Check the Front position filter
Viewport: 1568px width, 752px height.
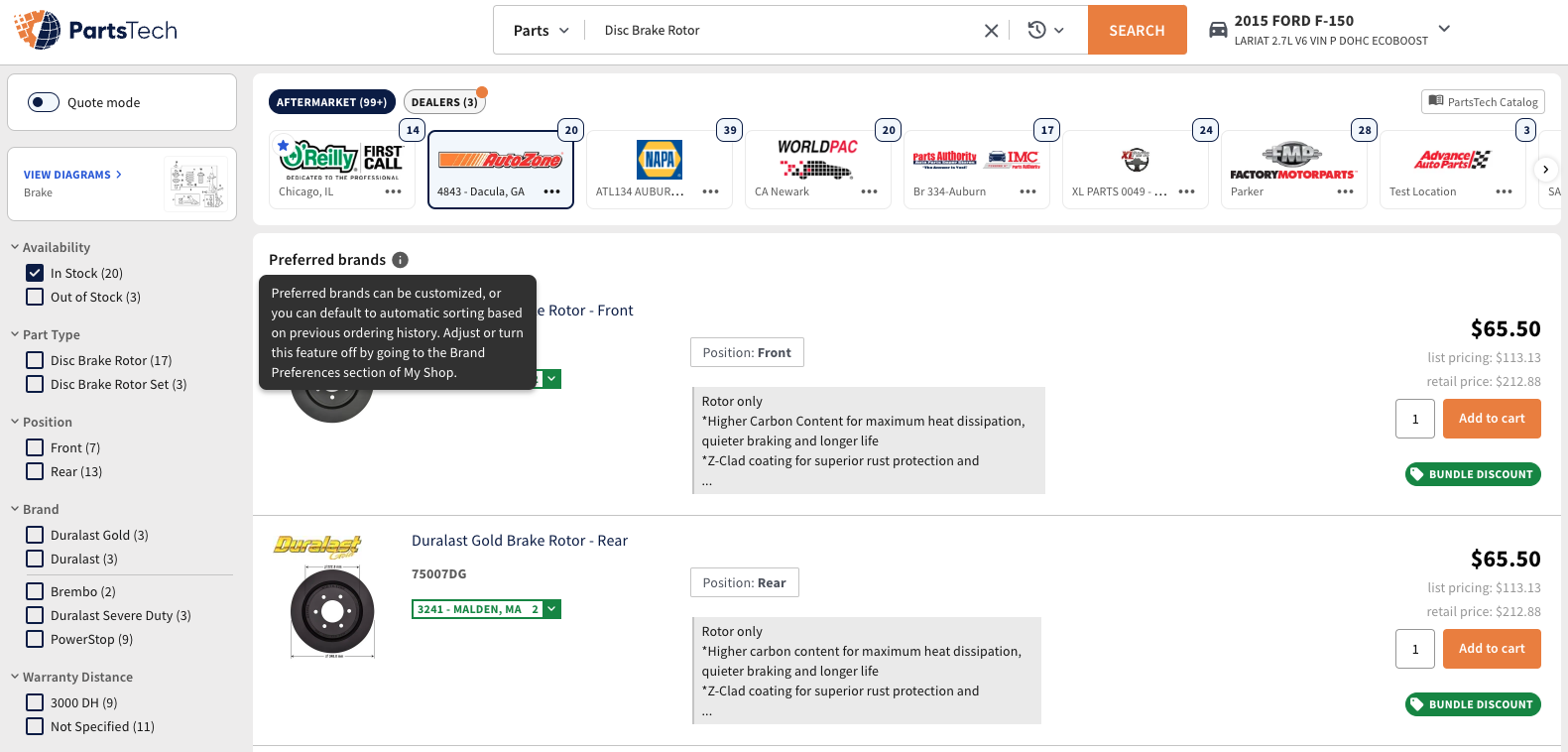35,447
